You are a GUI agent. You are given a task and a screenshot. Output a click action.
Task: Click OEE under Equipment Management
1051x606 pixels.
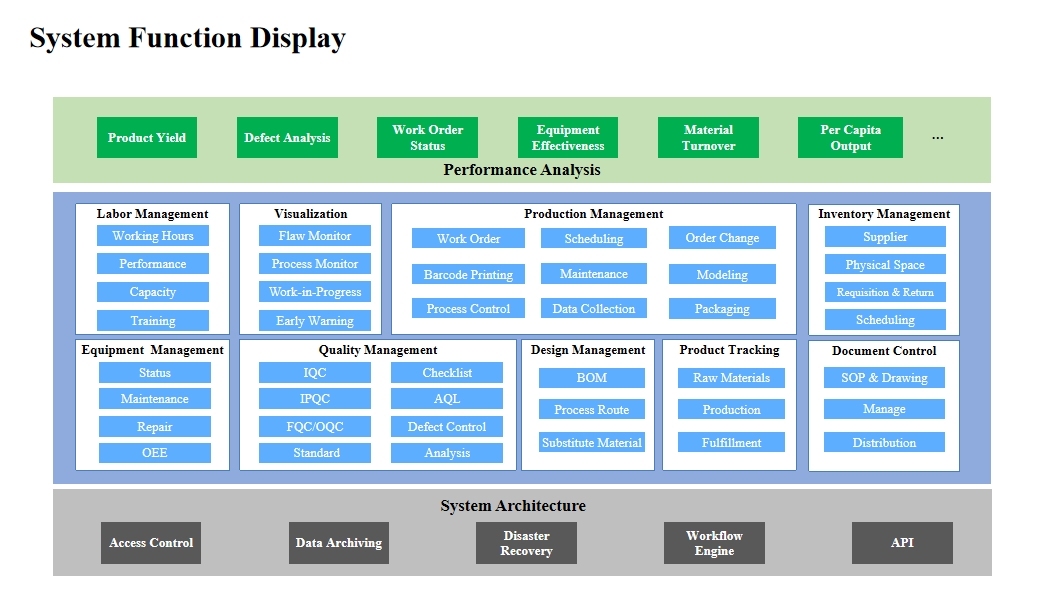point(155,453)
